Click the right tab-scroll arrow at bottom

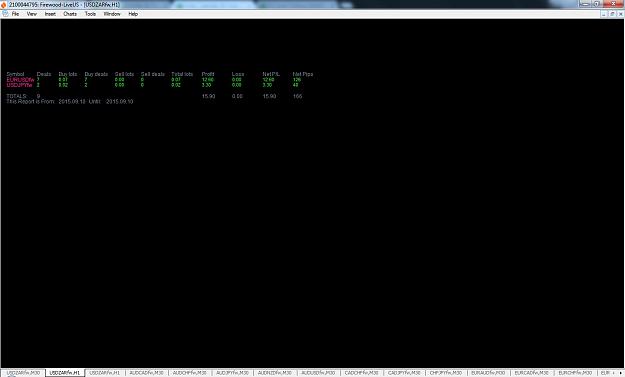(x=621, y=373)
